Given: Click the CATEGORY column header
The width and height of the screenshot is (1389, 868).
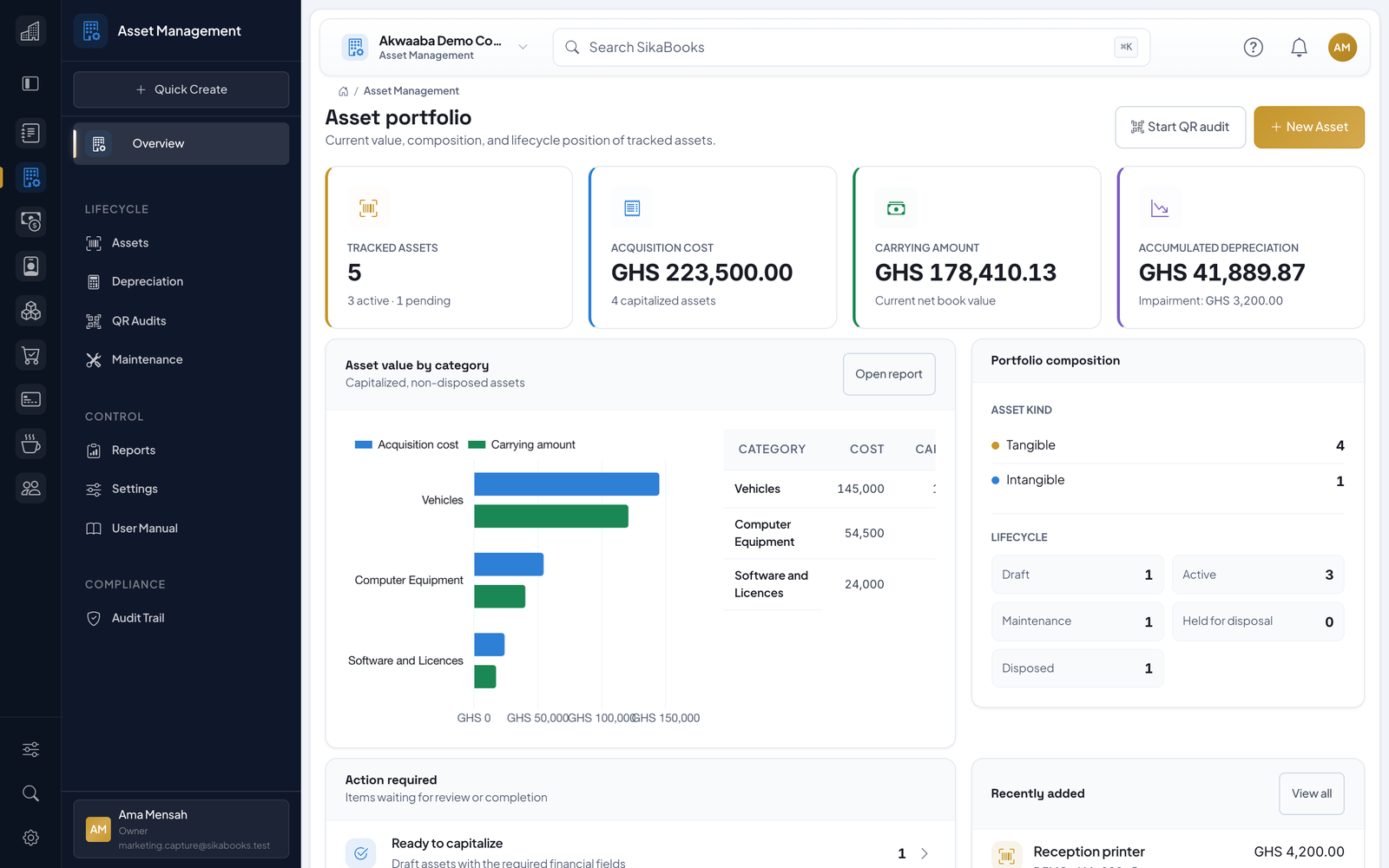Looking at the screenshot, I should [772, 450].
